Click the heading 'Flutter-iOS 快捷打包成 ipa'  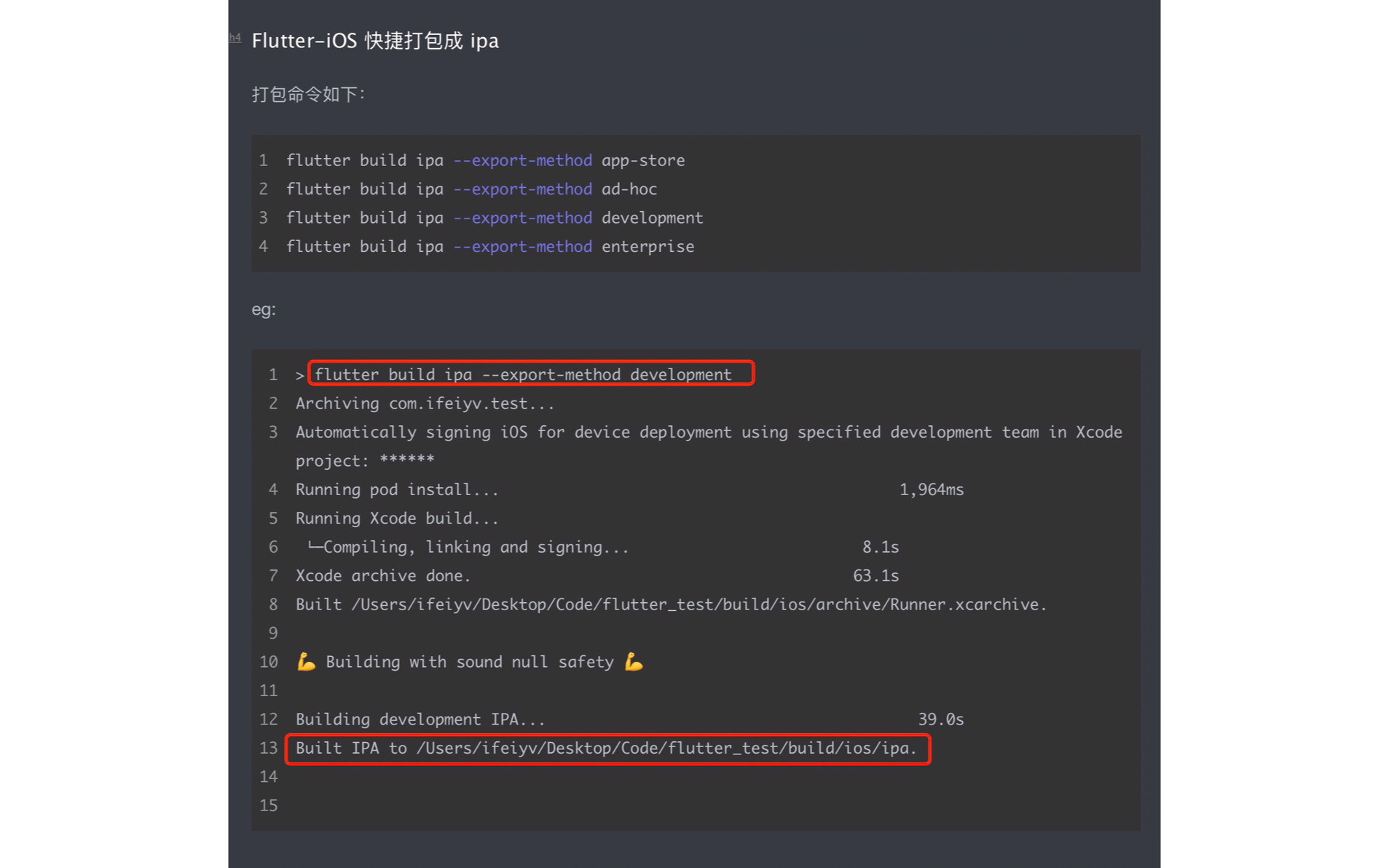pos(375,41)
